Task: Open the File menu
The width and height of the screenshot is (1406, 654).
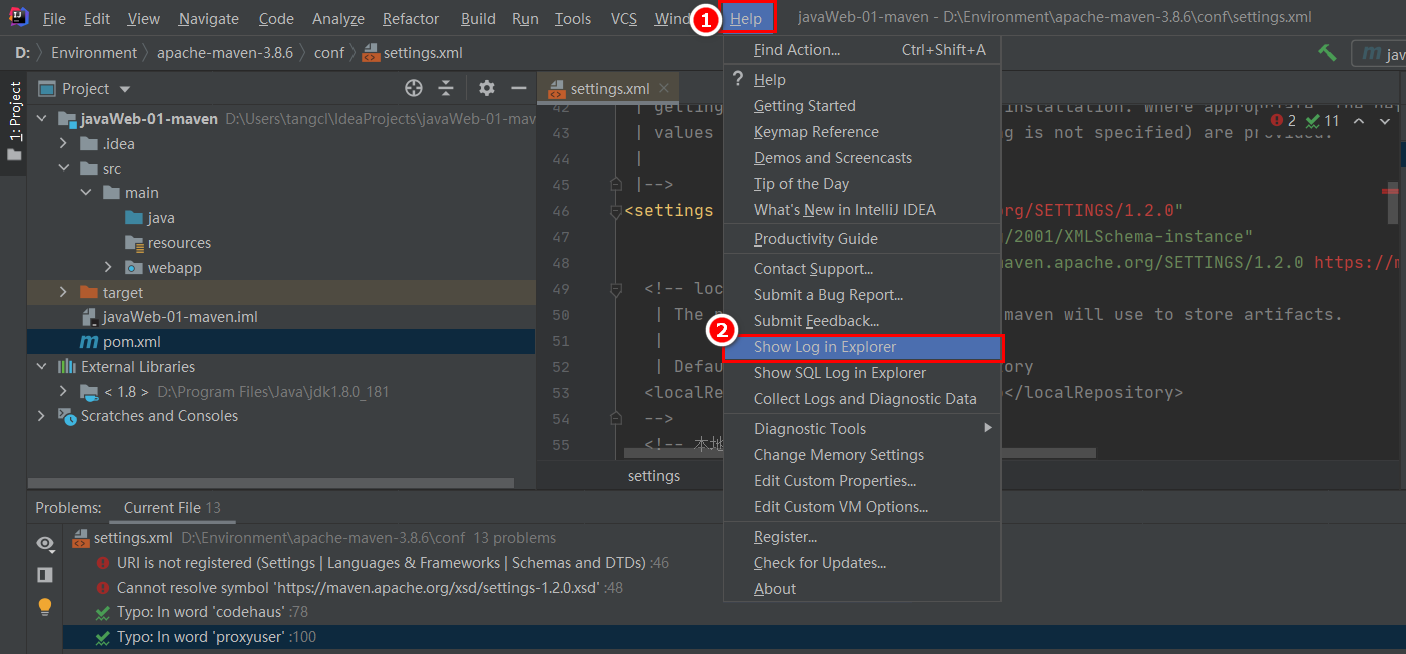Action: pyautogui.click(x=54, y=18)
